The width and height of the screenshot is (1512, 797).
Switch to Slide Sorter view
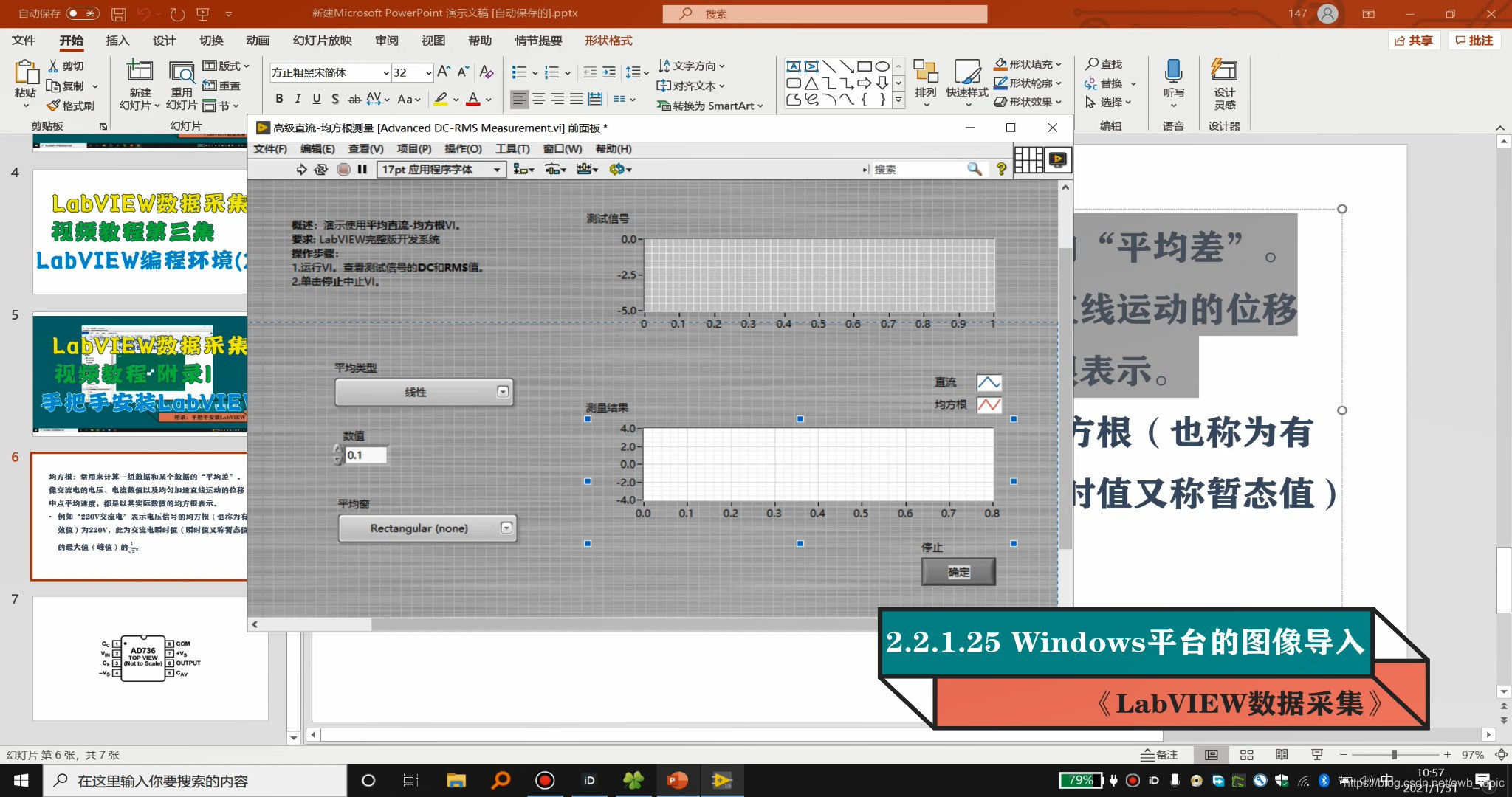1247,754
